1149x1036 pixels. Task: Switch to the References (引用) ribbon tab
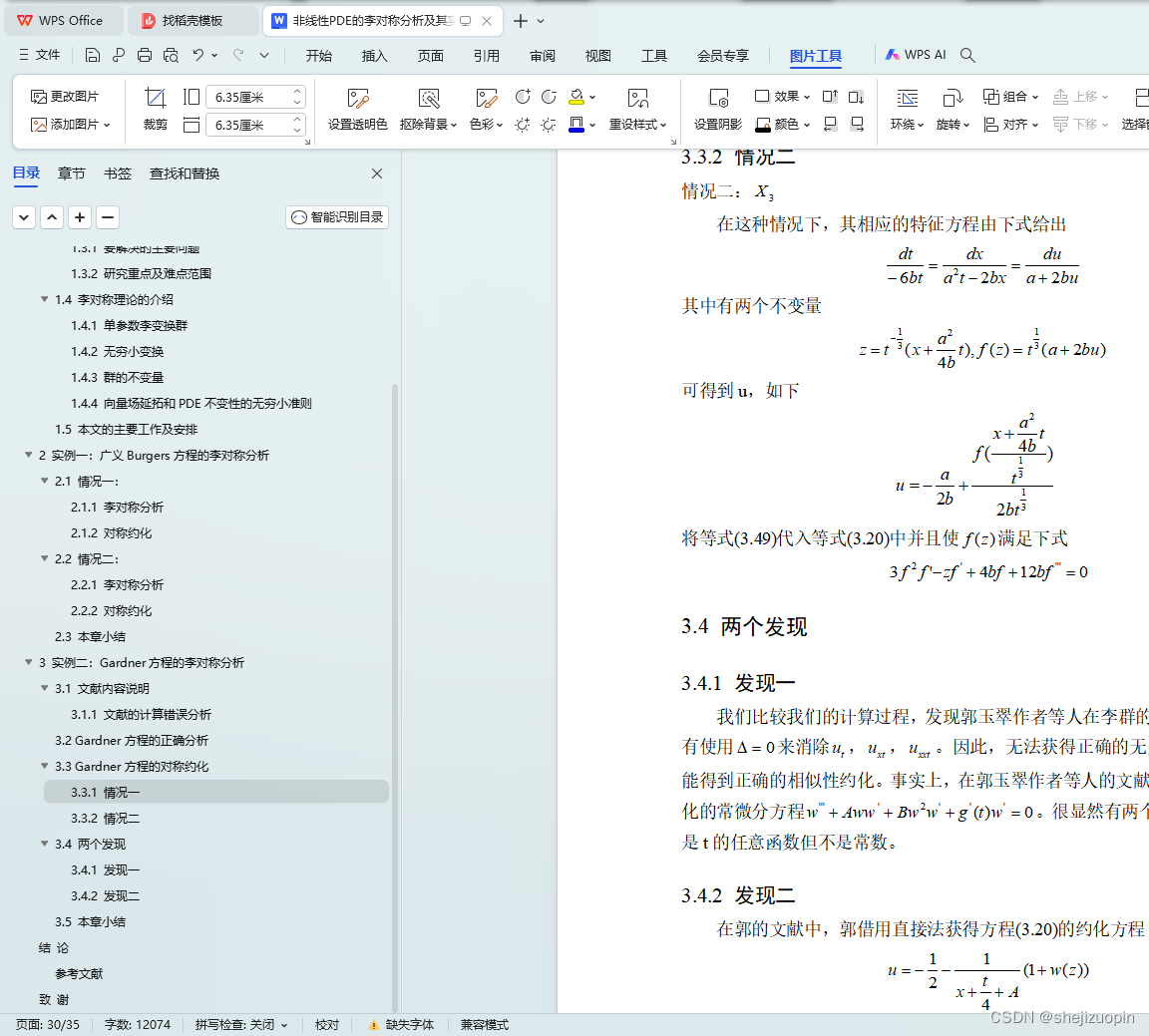[x=487, y=56]
